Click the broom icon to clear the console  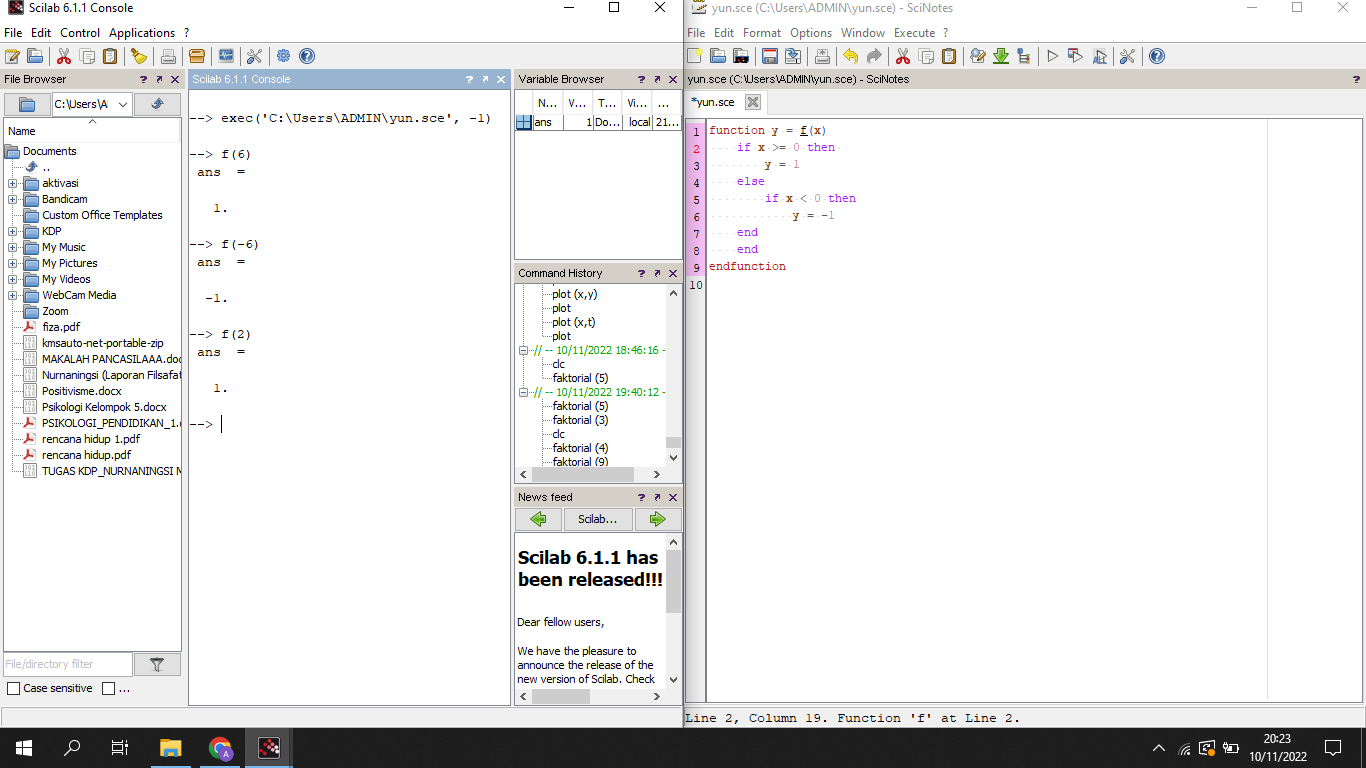(139, 56)
